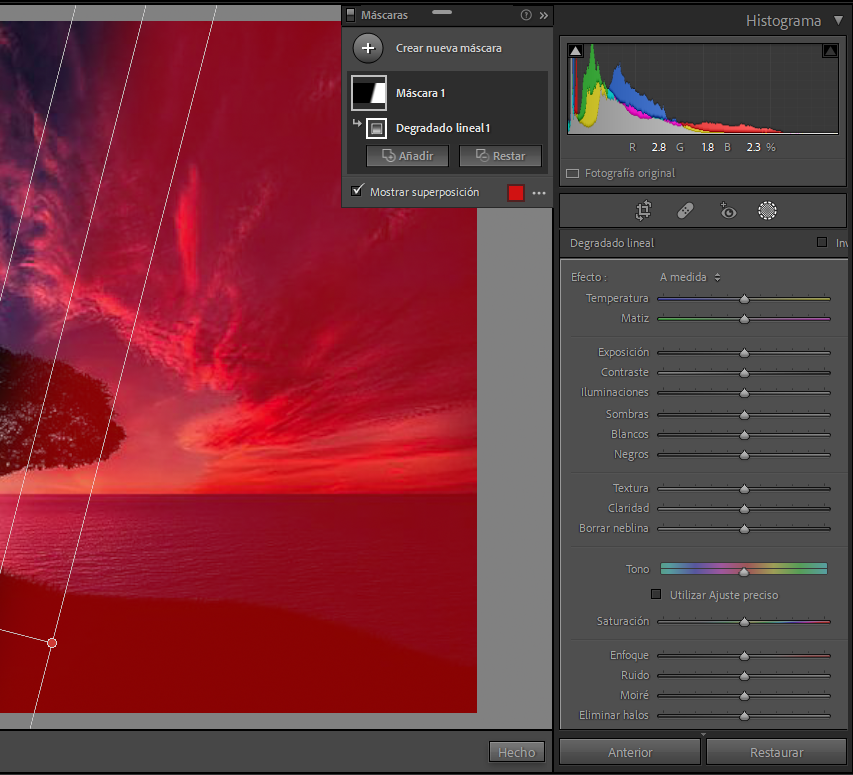Image resolution: width=853 pixels, height=775 pixels.
Task: Select the Crop overlay tool icon
Action: click(x=644, y=210)
